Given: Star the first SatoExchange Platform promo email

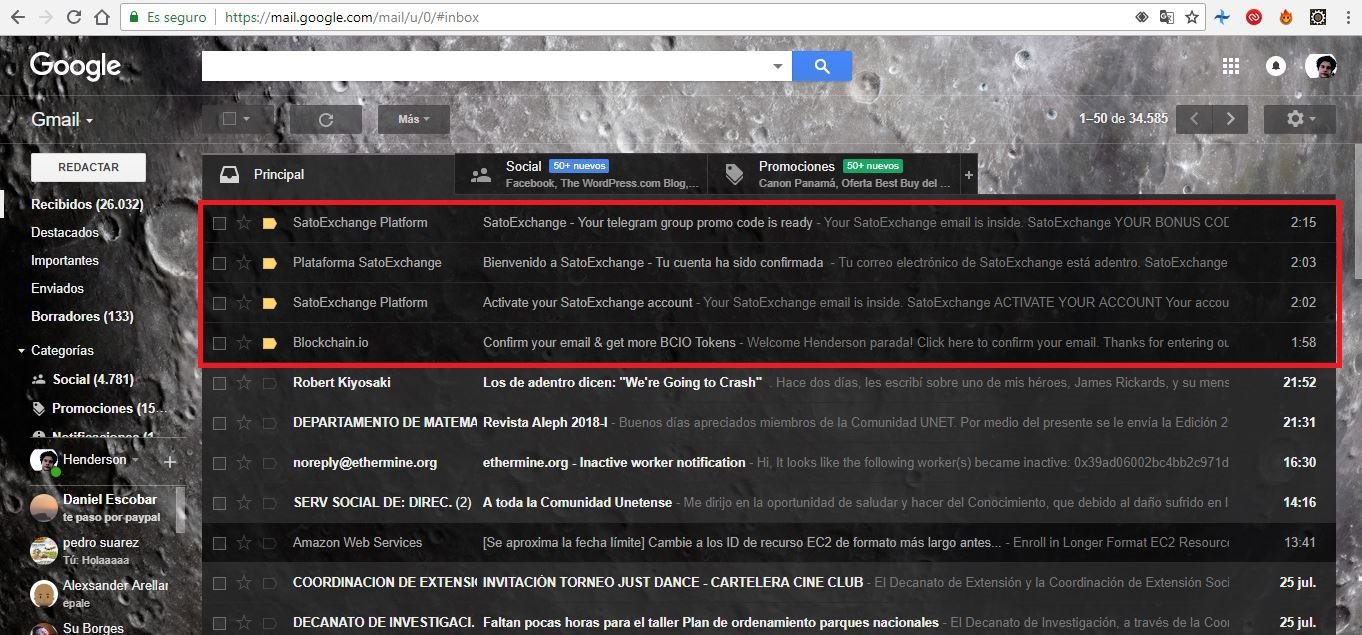Looking at the screenshot, I should click(244, 223).
